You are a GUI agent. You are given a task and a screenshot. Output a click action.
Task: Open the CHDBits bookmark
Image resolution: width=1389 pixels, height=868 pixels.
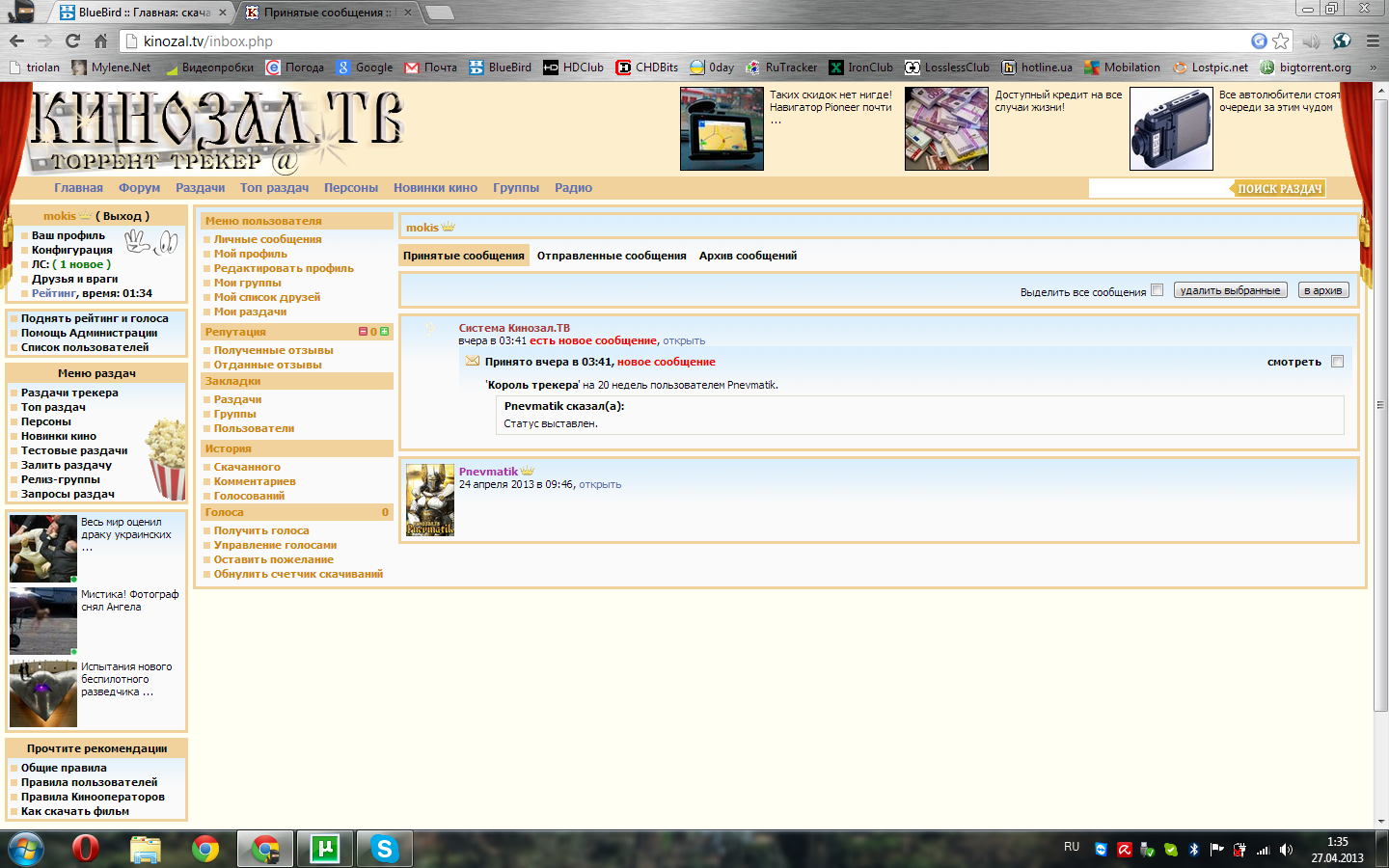(647, 68)
